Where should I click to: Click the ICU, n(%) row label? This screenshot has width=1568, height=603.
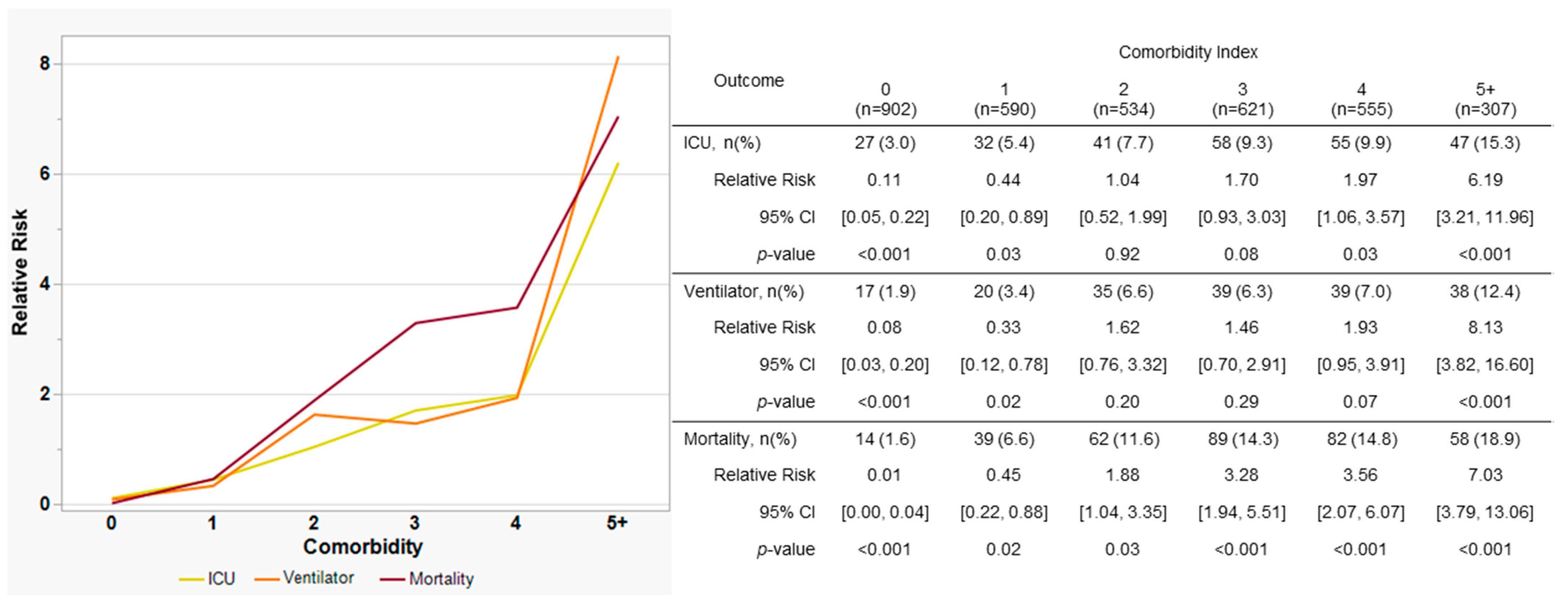pos(721,143)
